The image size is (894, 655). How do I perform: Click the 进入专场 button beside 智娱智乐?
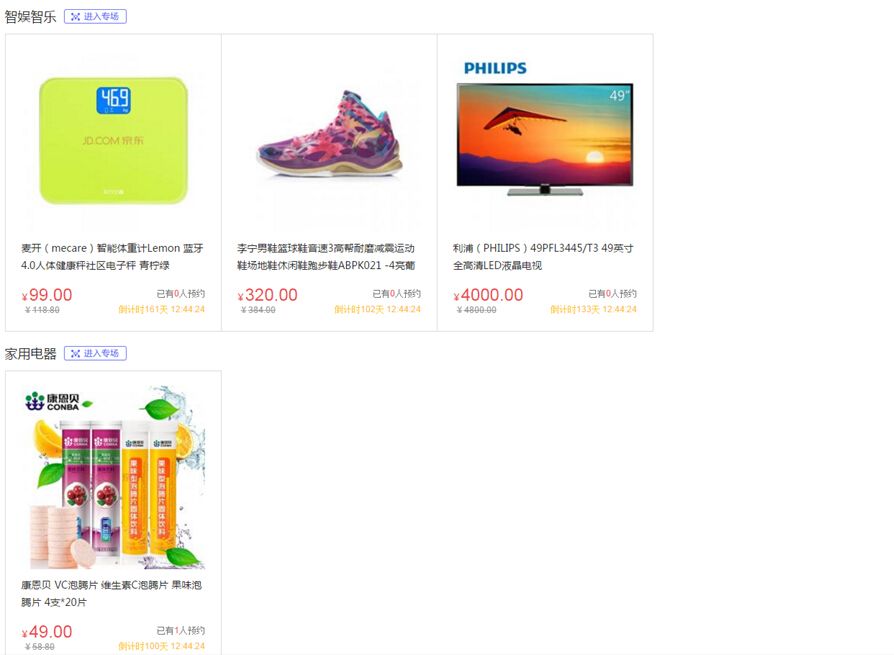(95, 17)
